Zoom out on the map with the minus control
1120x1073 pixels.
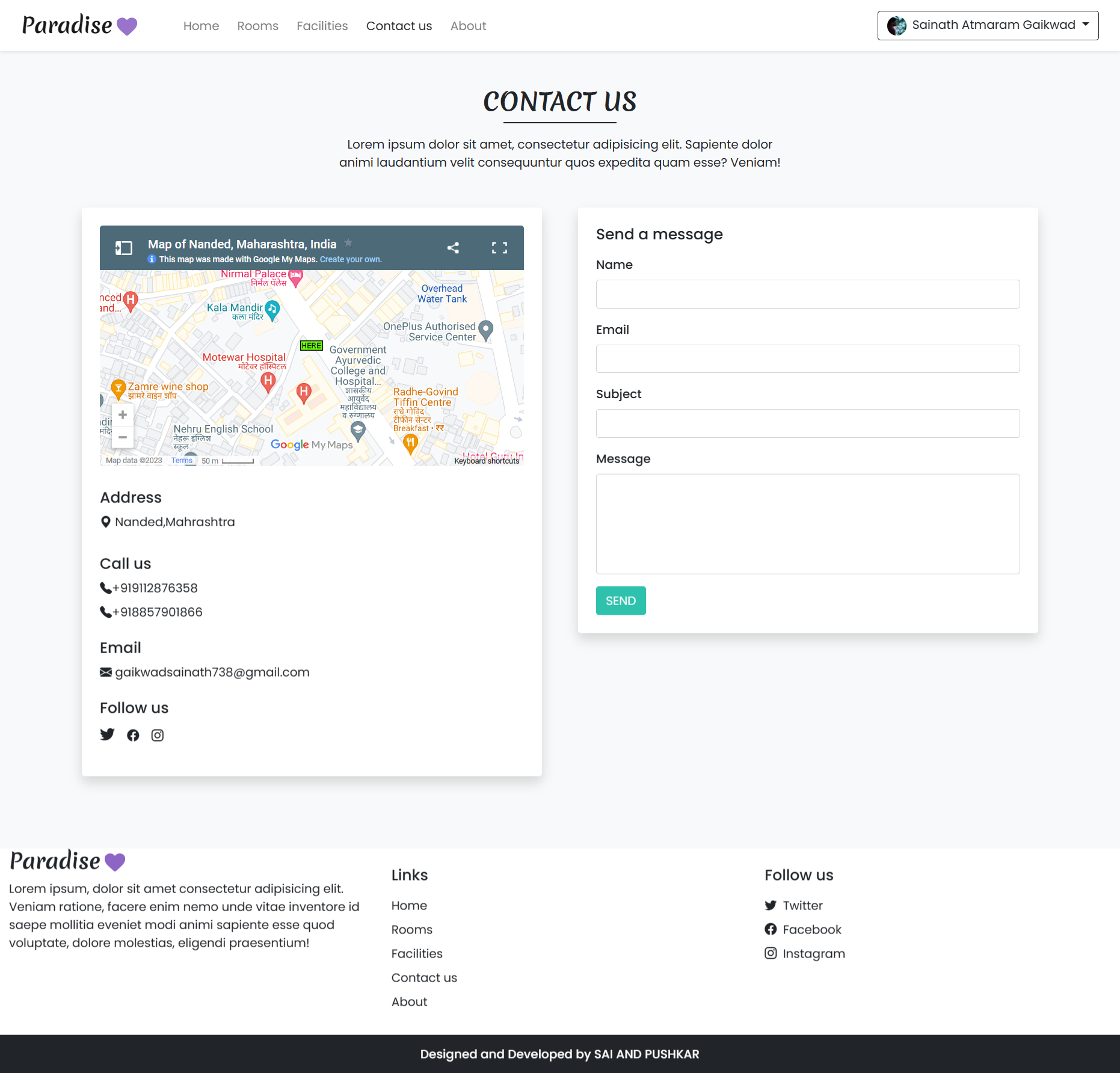click(x=122, y=437)
